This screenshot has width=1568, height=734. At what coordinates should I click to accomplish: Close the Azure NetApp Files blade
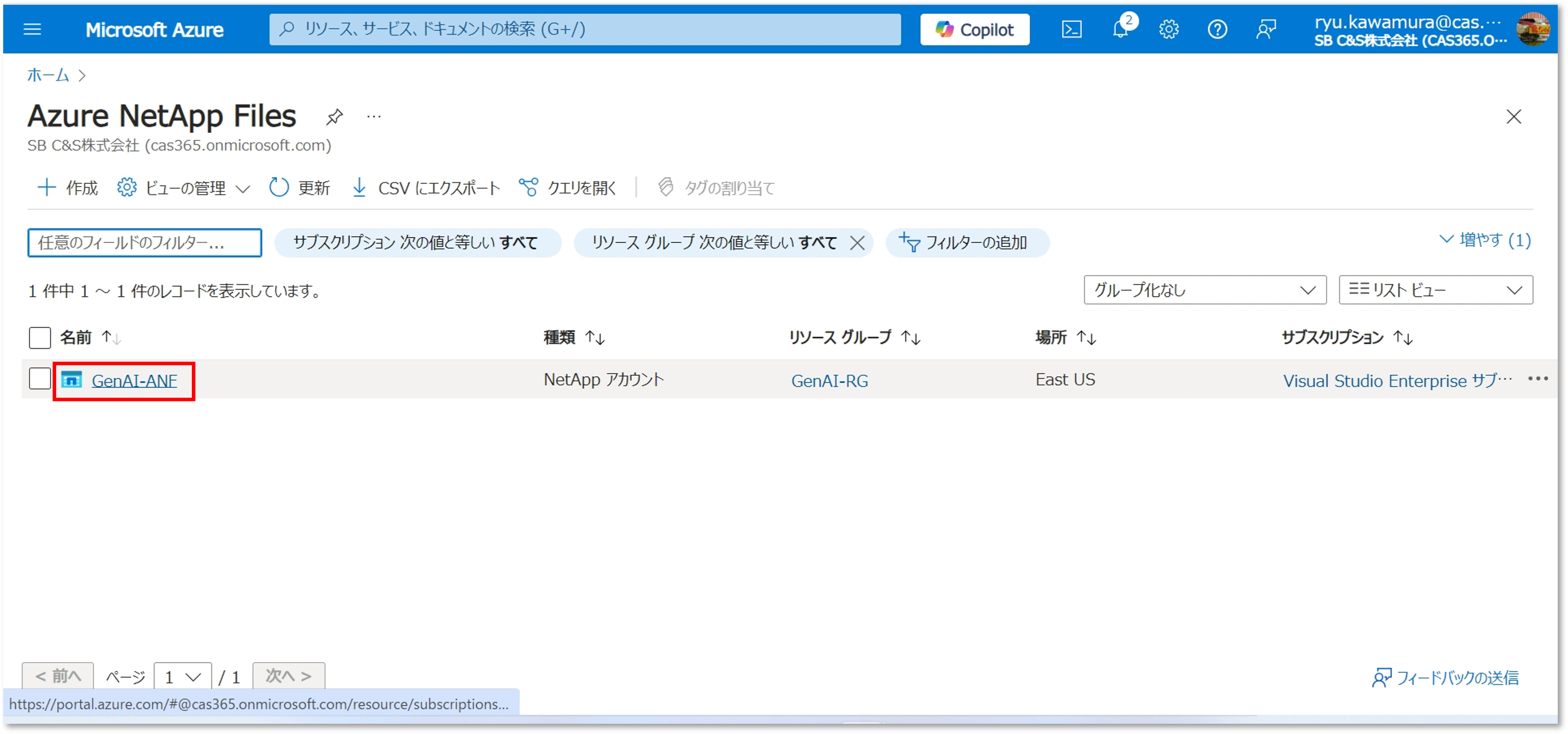pos(1513,116)
